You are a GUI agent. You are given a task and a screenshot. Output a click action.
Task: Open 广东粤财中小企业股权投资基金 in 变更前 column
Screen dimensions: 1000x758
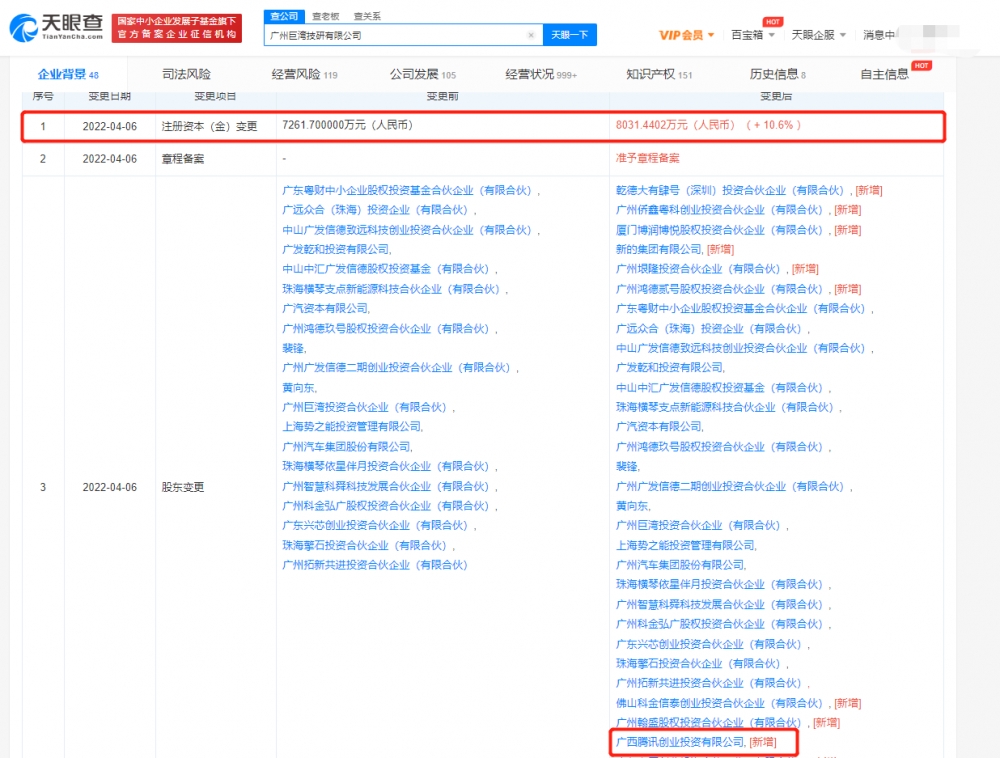point(409,191)
